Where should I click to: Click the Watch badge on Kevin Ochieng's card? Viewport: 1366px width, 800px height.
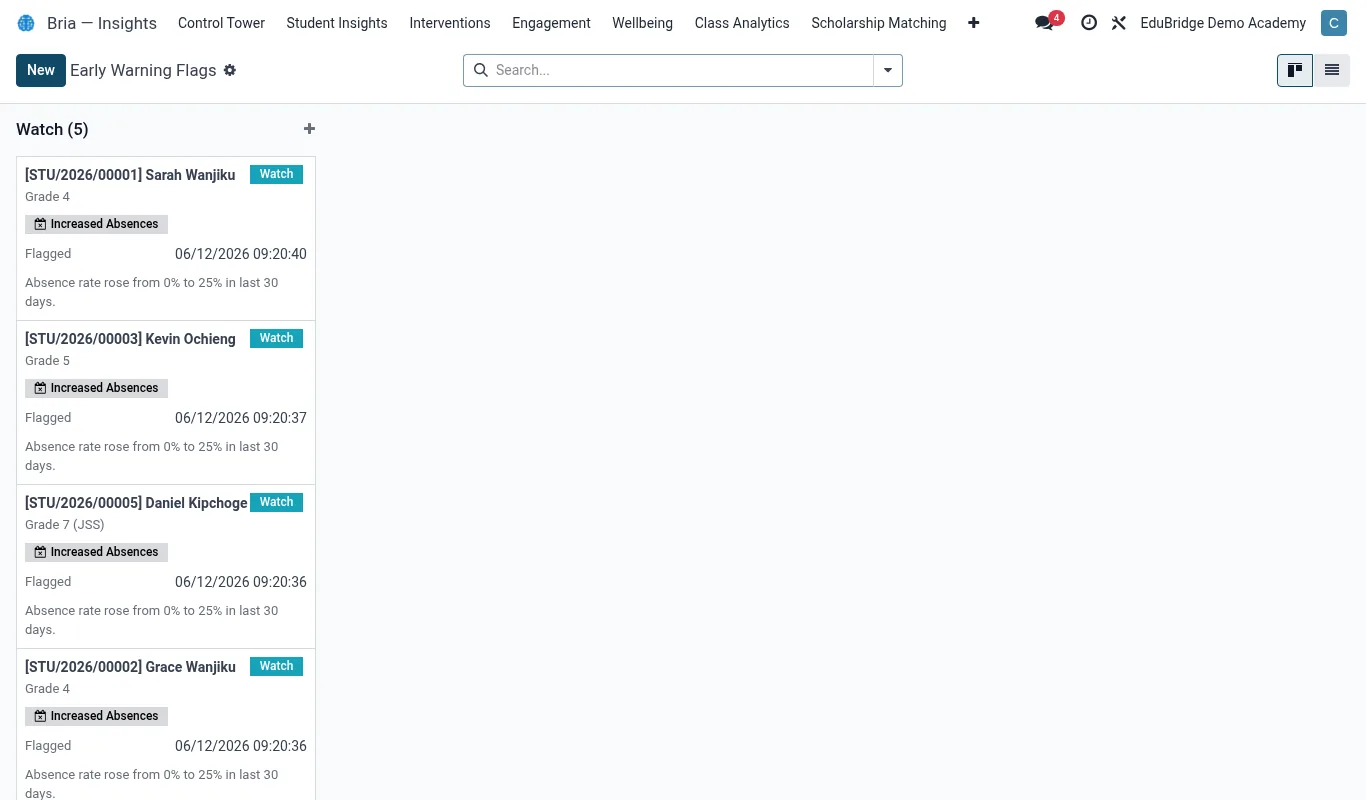click(x=276, y=338)
